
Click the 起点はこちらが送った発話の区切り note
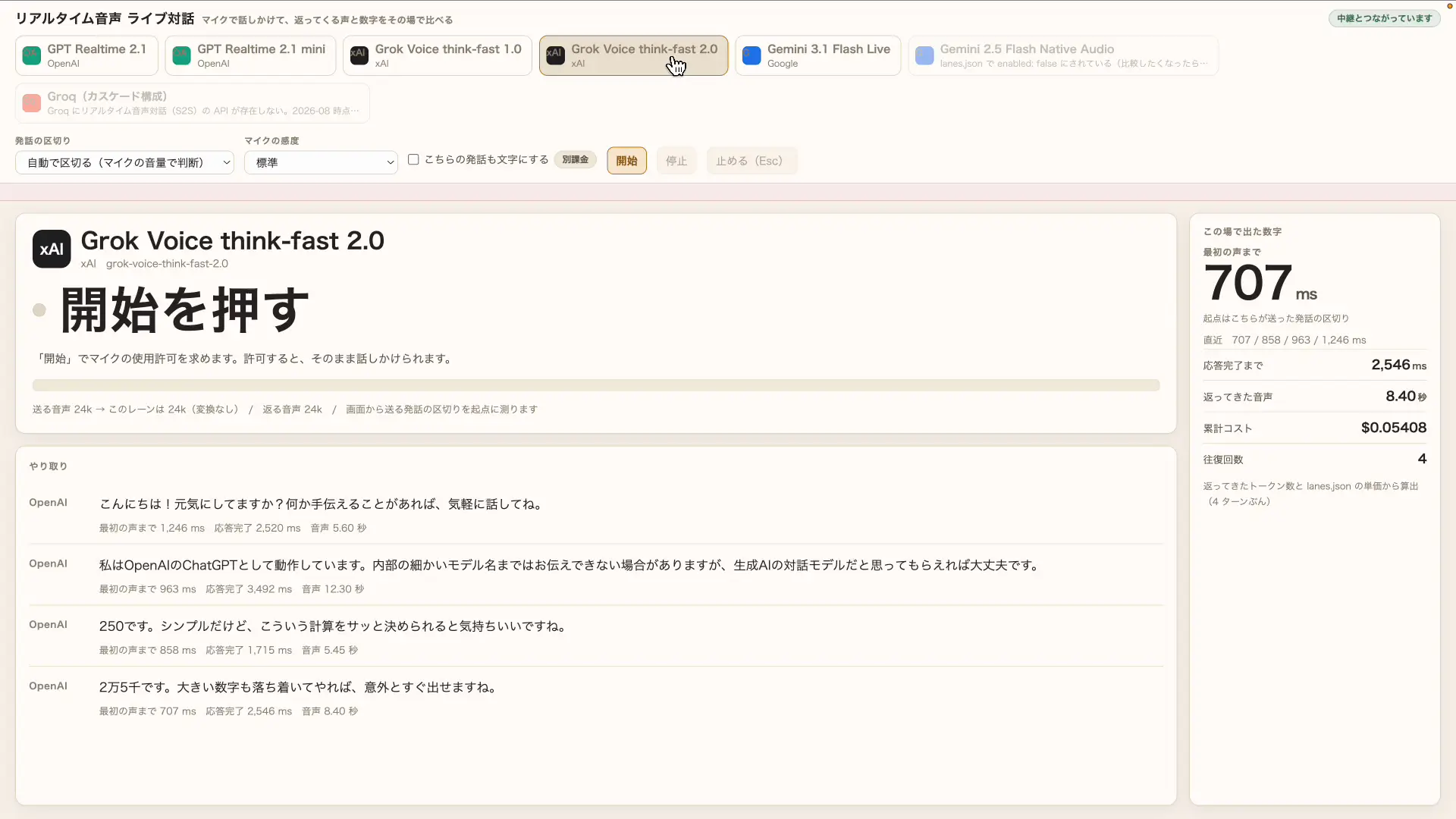pos(1276,318)
